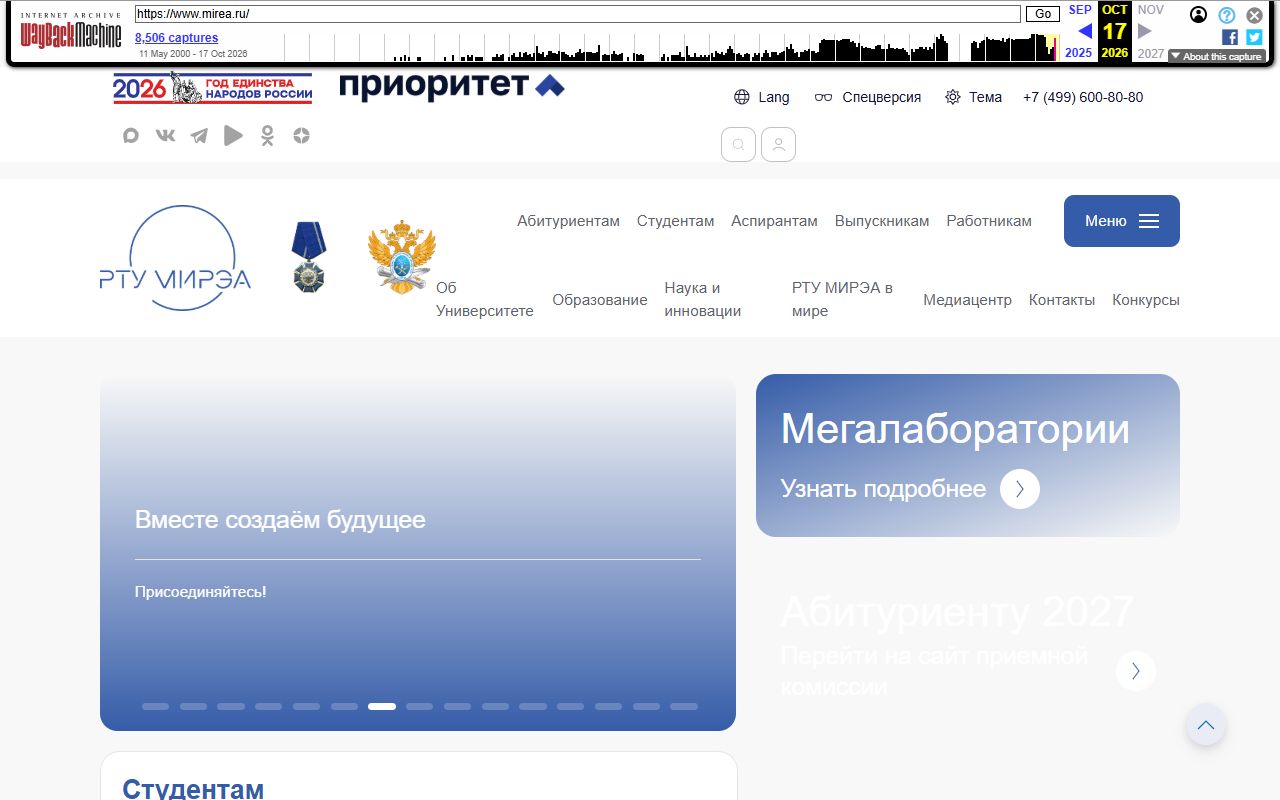The width and height of the screenshot is (1280, 800).
Task: Open the Приоритет program logo
Action: click(x=452, y=86)
